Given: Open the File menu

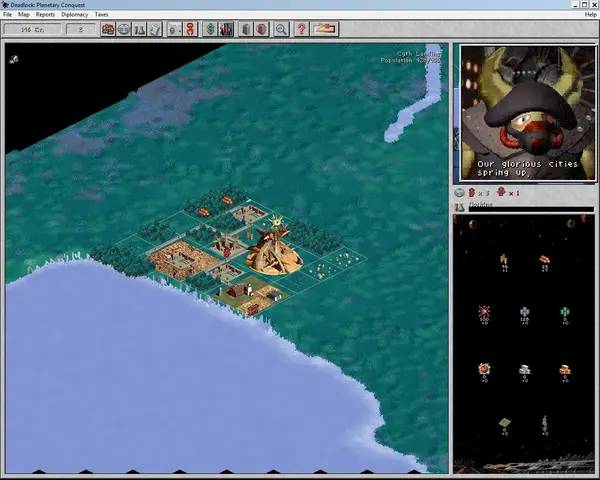Looking at the screenshot, I should coord(8,15).
